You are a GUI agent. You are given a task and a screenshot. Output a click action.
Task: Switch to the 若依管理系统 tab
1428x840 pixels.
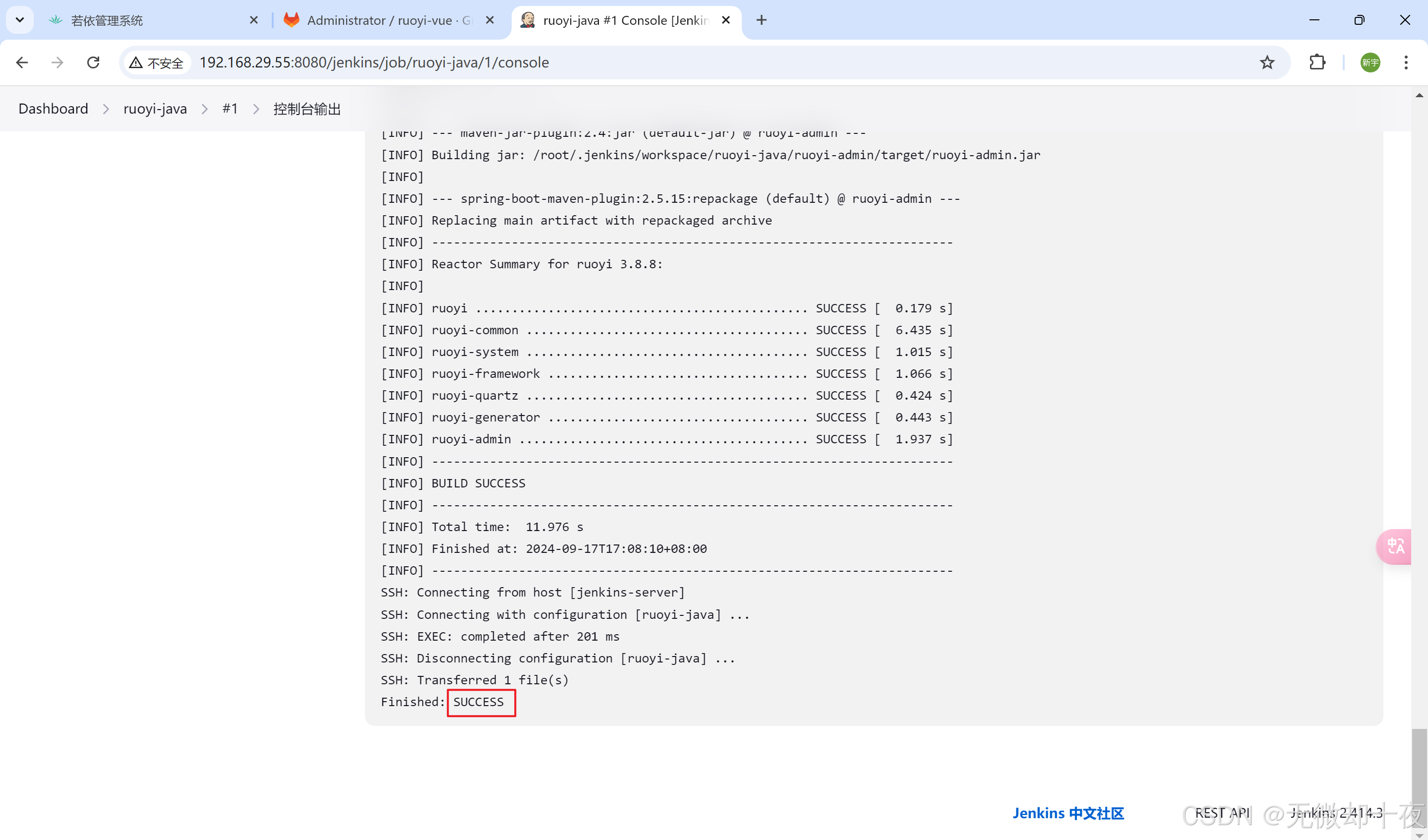pyautogui.click(x=108, y=20)
